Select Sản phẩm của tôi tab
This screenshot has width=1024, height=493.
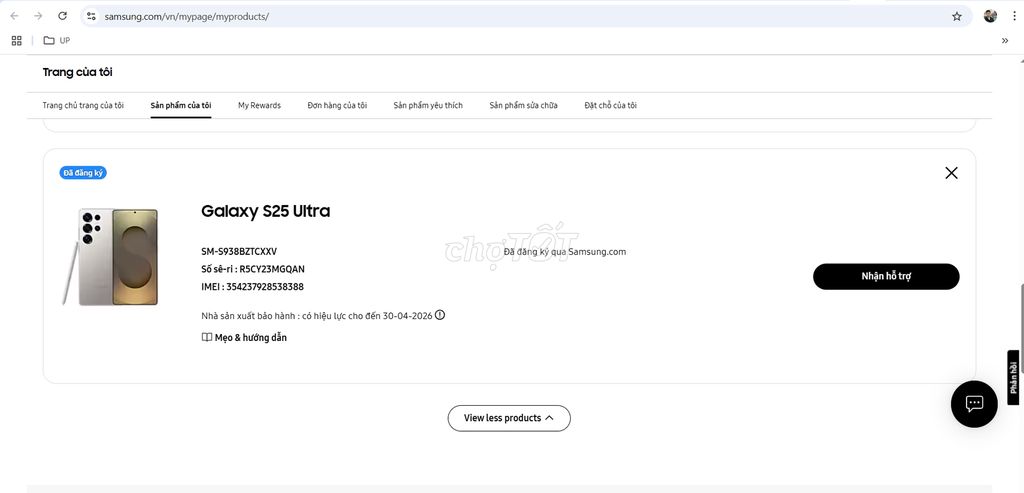click(x=181, y=105)
